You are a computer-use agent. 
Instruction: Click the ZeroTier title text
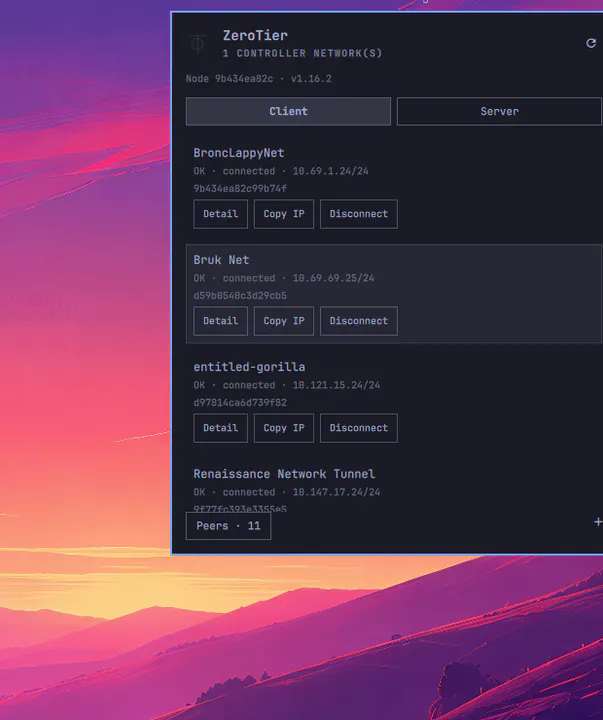click(x=255, y=35)
